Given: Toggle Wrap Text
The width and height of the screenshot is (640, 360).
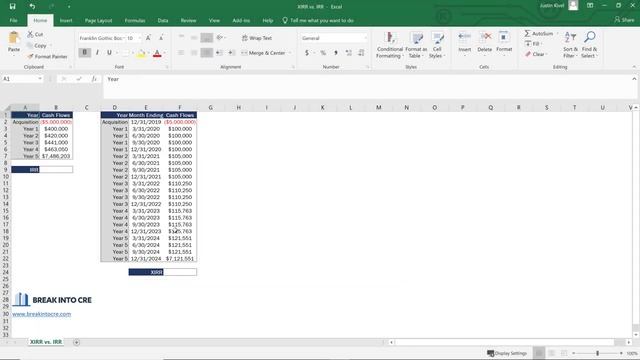Looking at the screenshot, I should [257, 38].
